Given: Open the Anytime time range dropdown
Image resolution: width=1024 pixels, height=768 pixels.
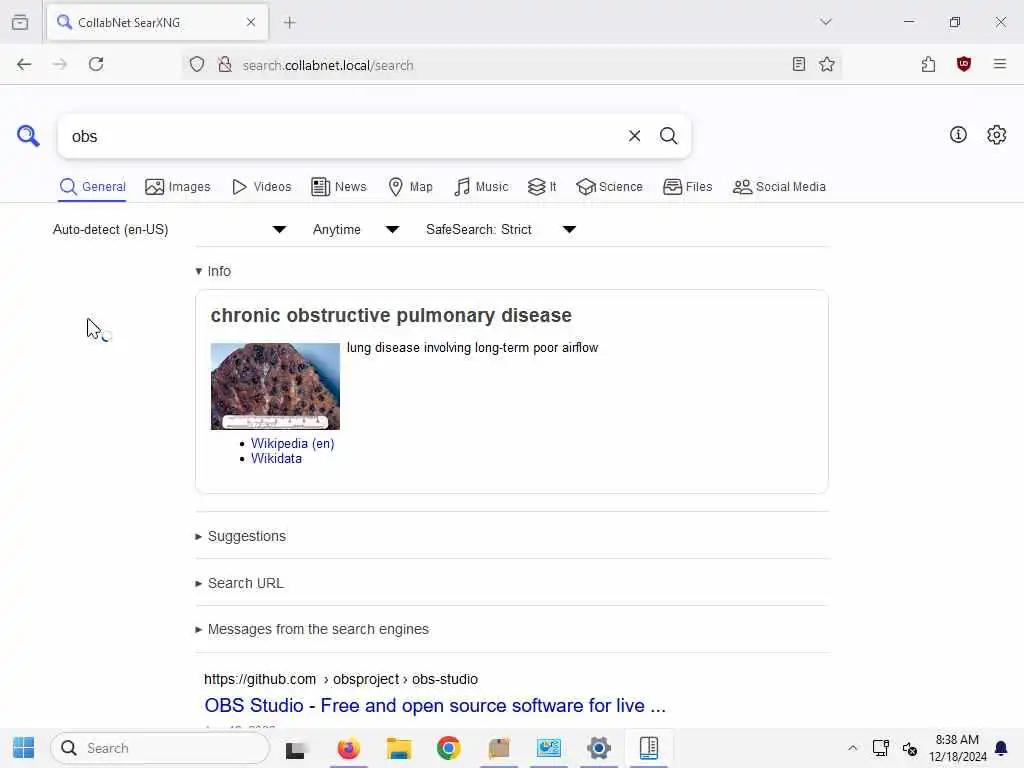Looking at the screenshot, I should pos(356,229).
